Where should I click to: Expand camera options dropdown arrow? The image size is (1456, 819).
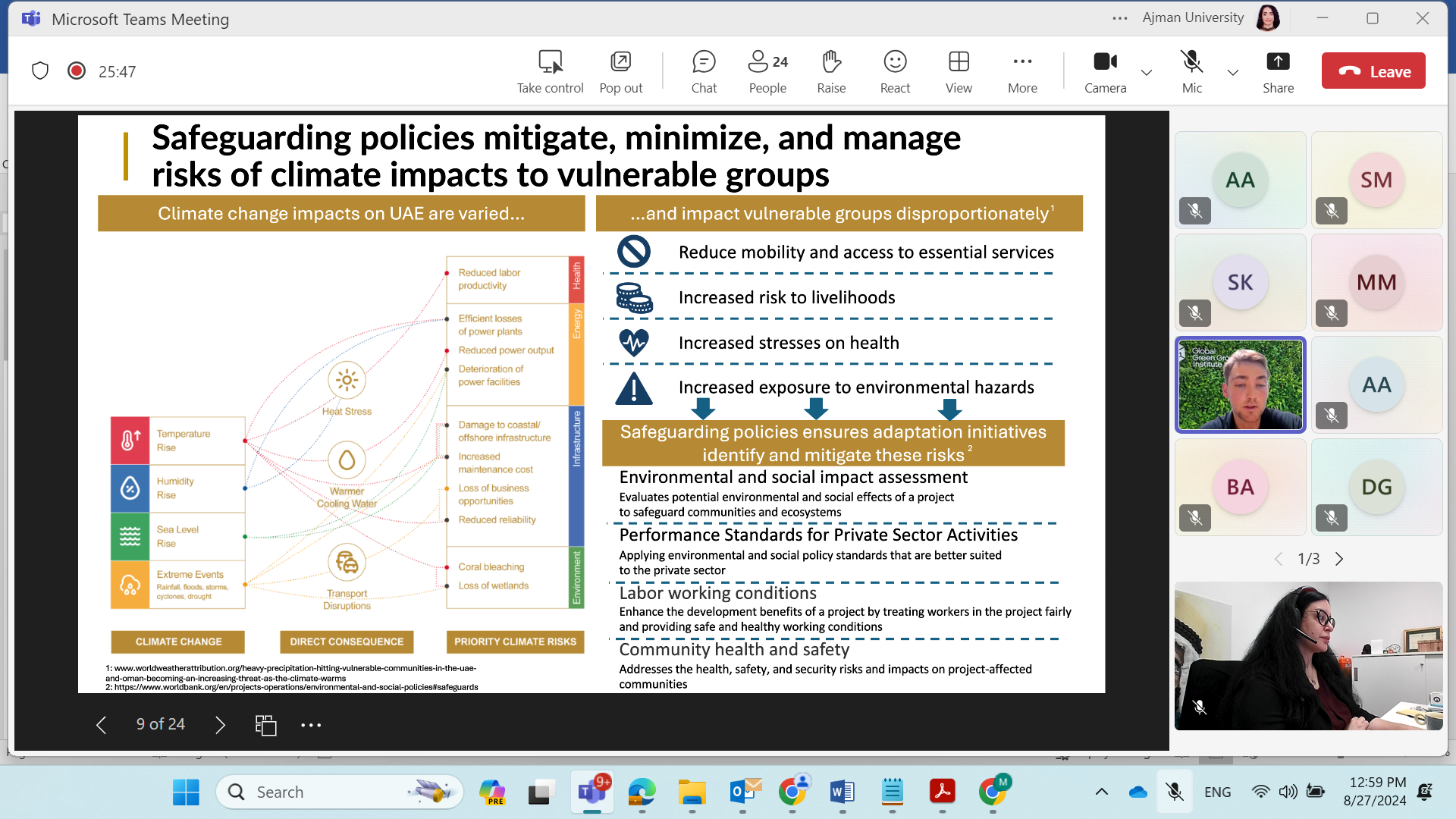(1147, 73)
